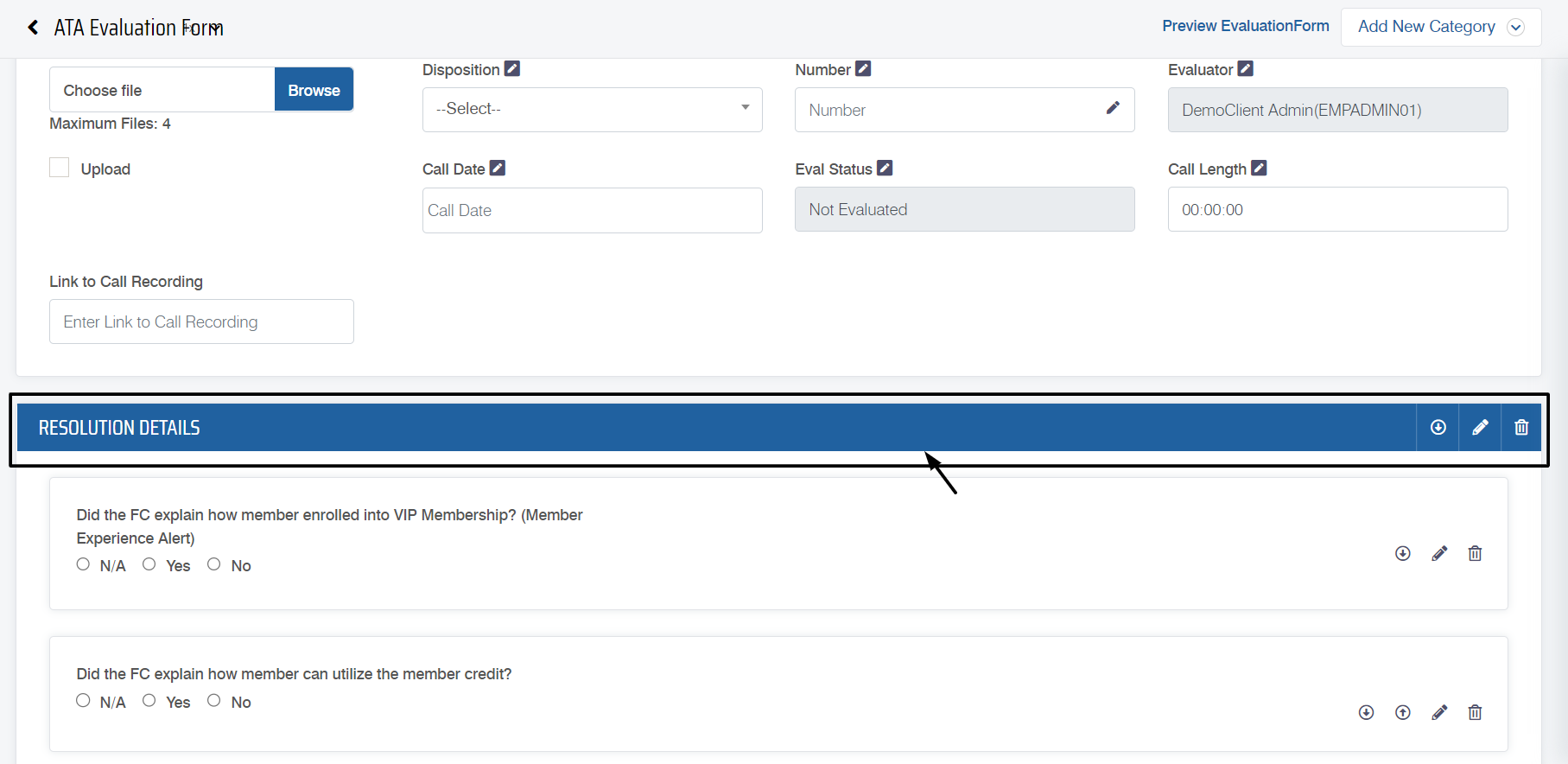Select Yes for VIP Membership question

pos(149,564)
